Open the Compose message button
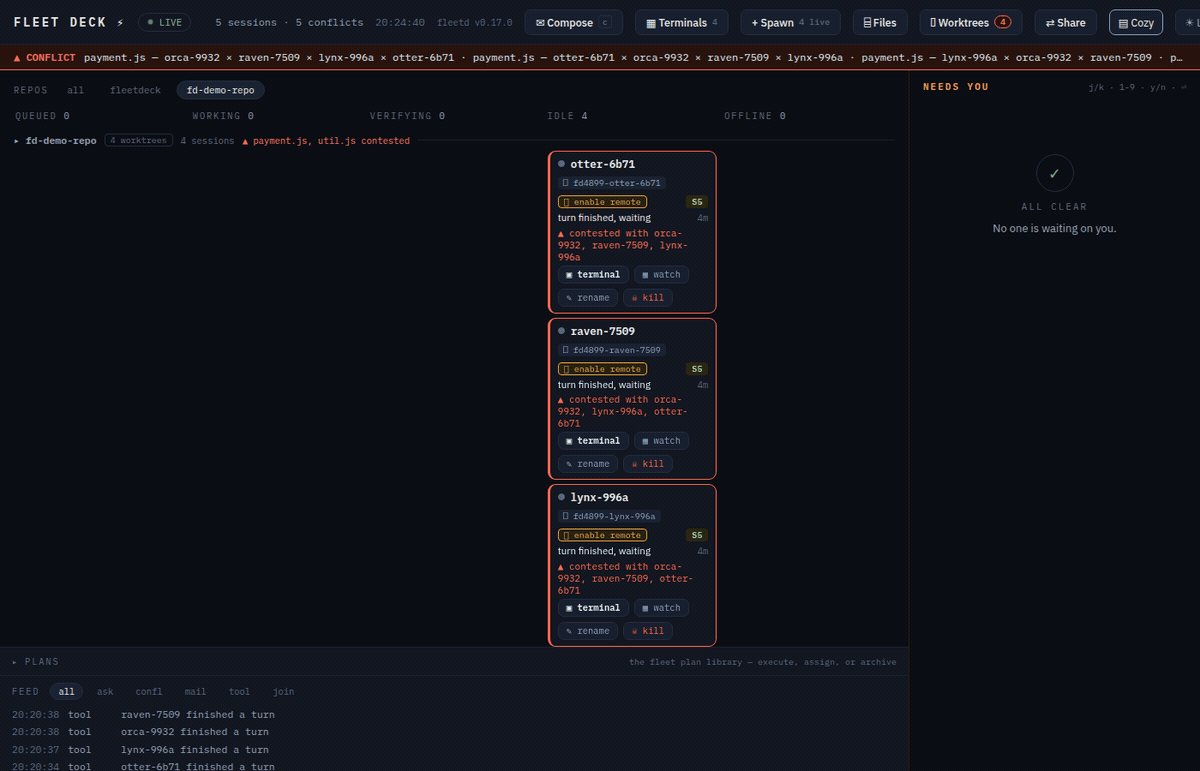Screen dimensions: 1200x771 [573, 22]
